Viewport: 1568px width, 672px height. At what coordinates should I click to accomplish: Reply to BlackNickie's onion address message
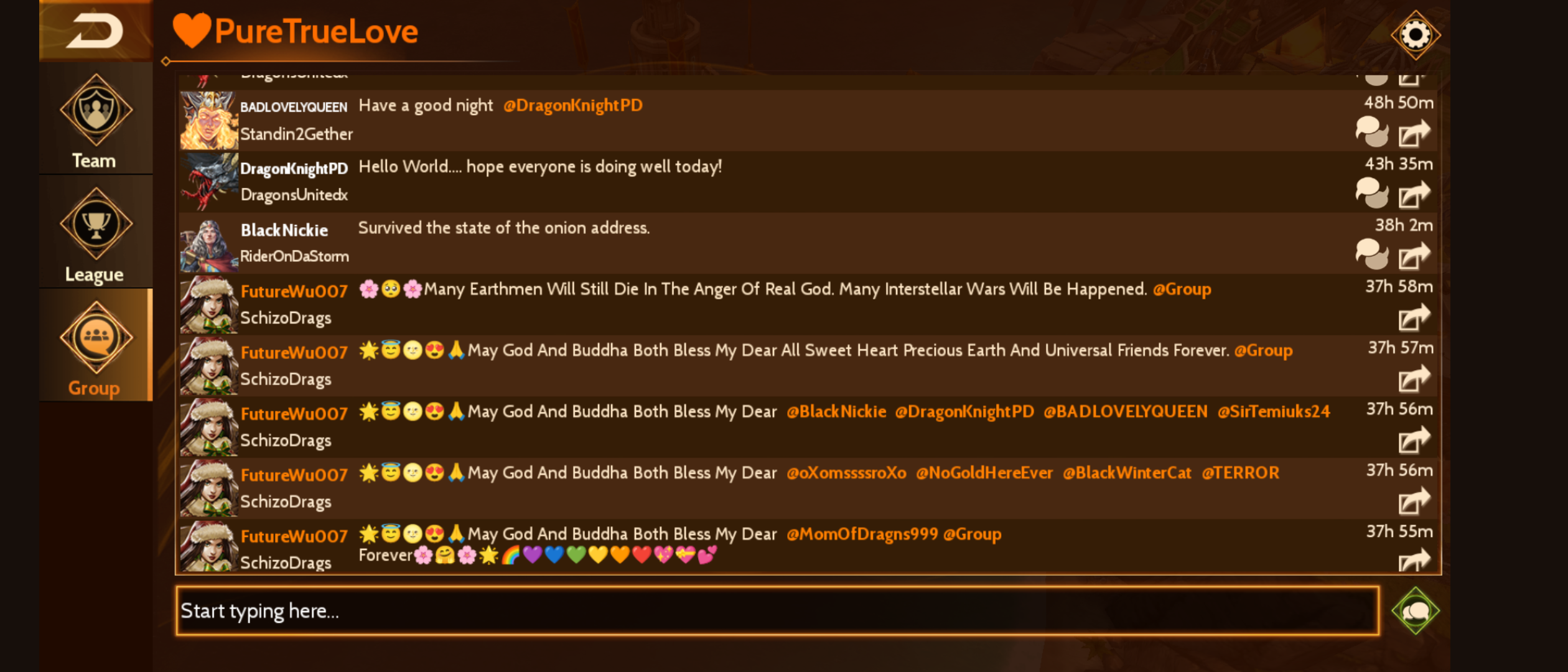point(1371,254)
